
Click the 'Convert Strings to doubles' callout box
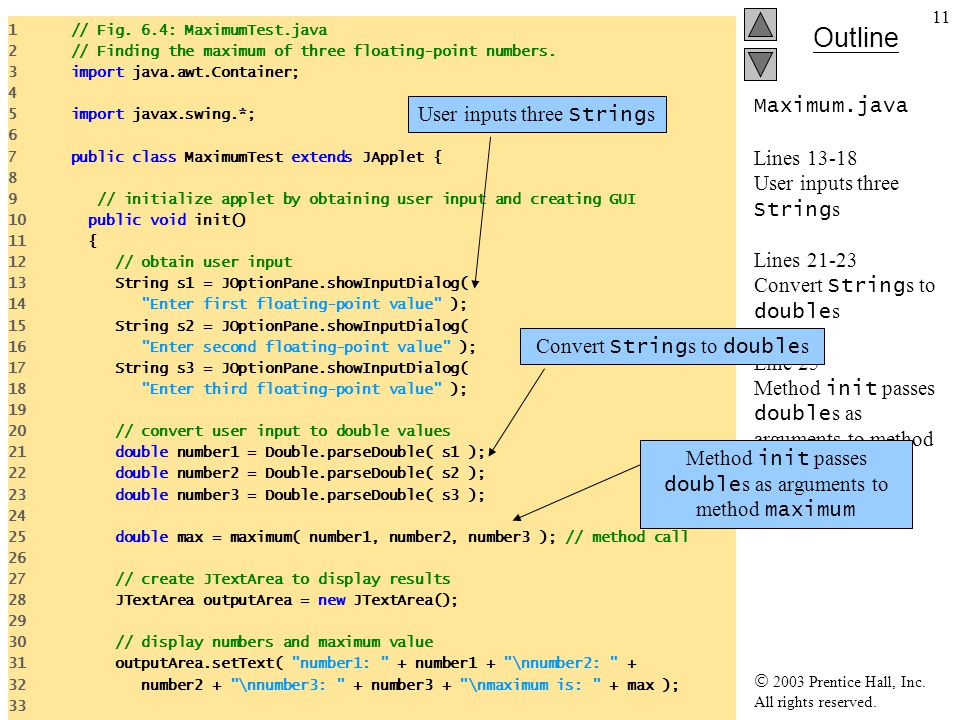click(672, 347)
